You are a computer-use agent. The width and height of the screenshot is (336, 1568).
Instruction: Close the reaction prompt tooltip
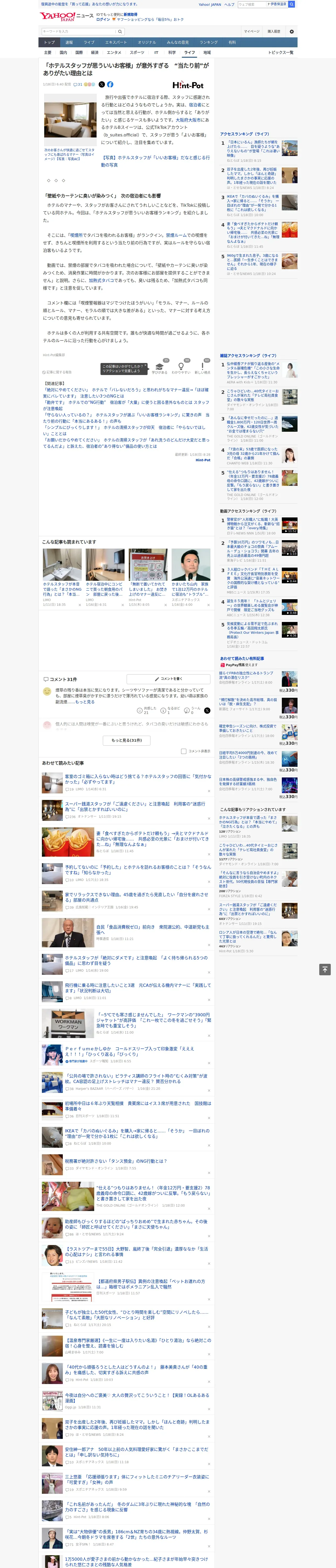[x=145, y=366]
